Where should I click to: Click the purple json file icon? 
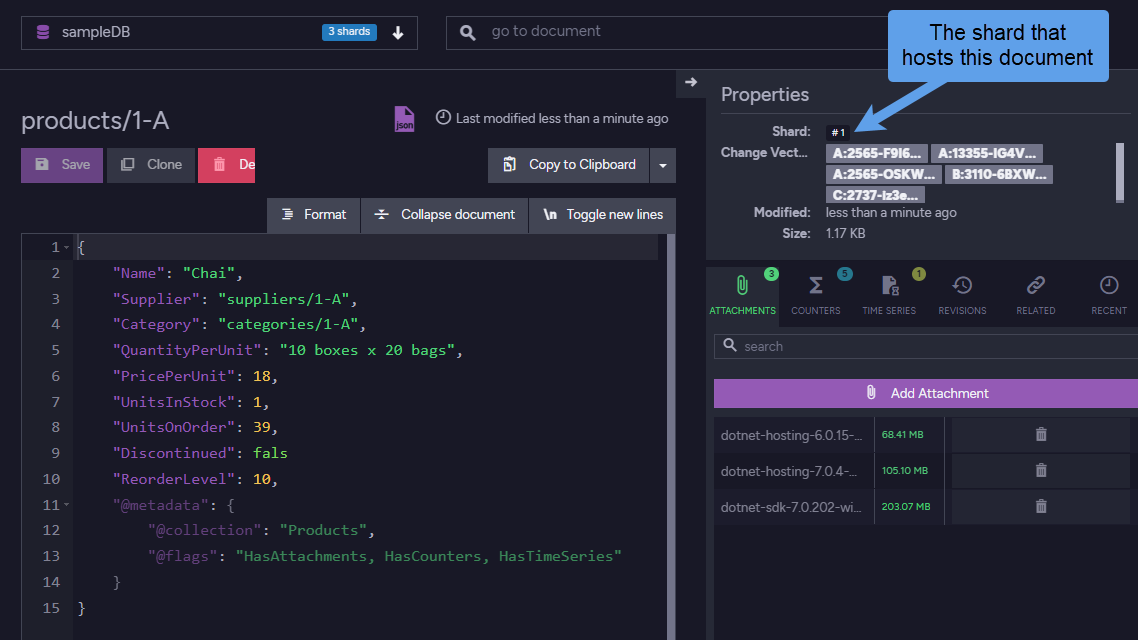tap(404, 119)
